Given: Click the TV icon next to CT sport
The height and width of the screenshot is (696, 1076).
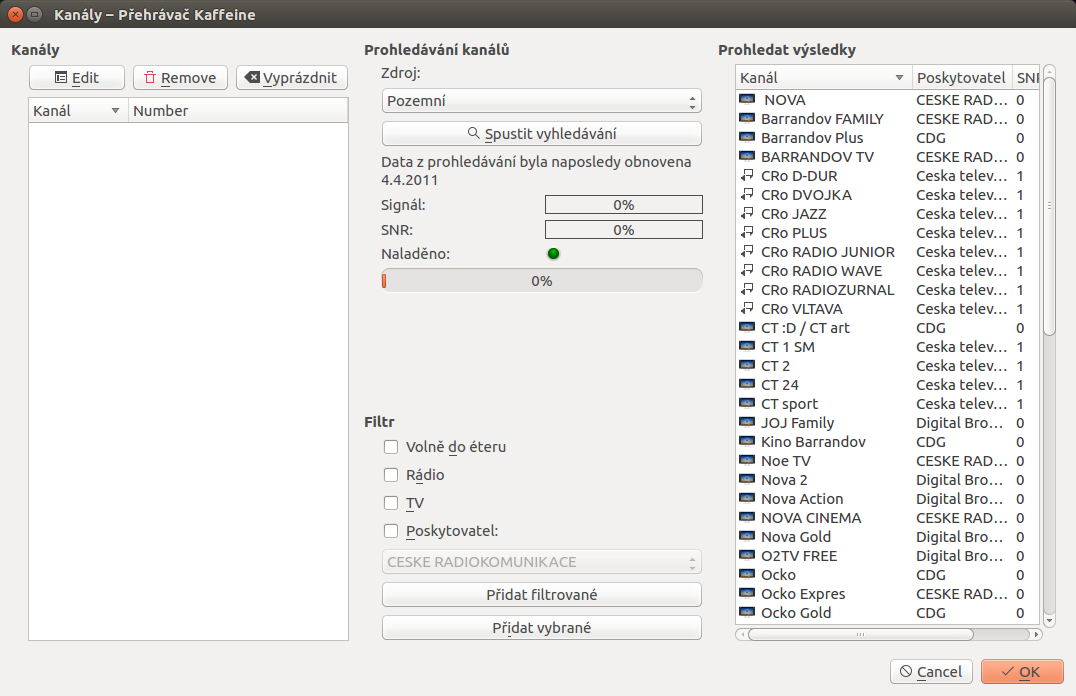Looking at the screenshot, I should 747,404.
